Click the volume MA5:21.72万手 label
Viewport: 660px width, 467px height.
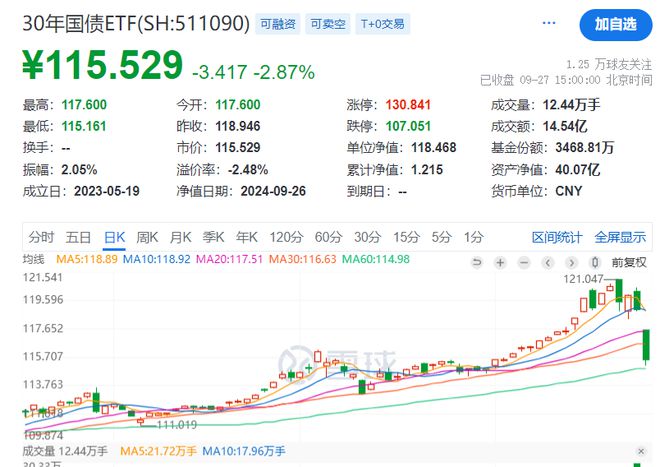point(158,451)
